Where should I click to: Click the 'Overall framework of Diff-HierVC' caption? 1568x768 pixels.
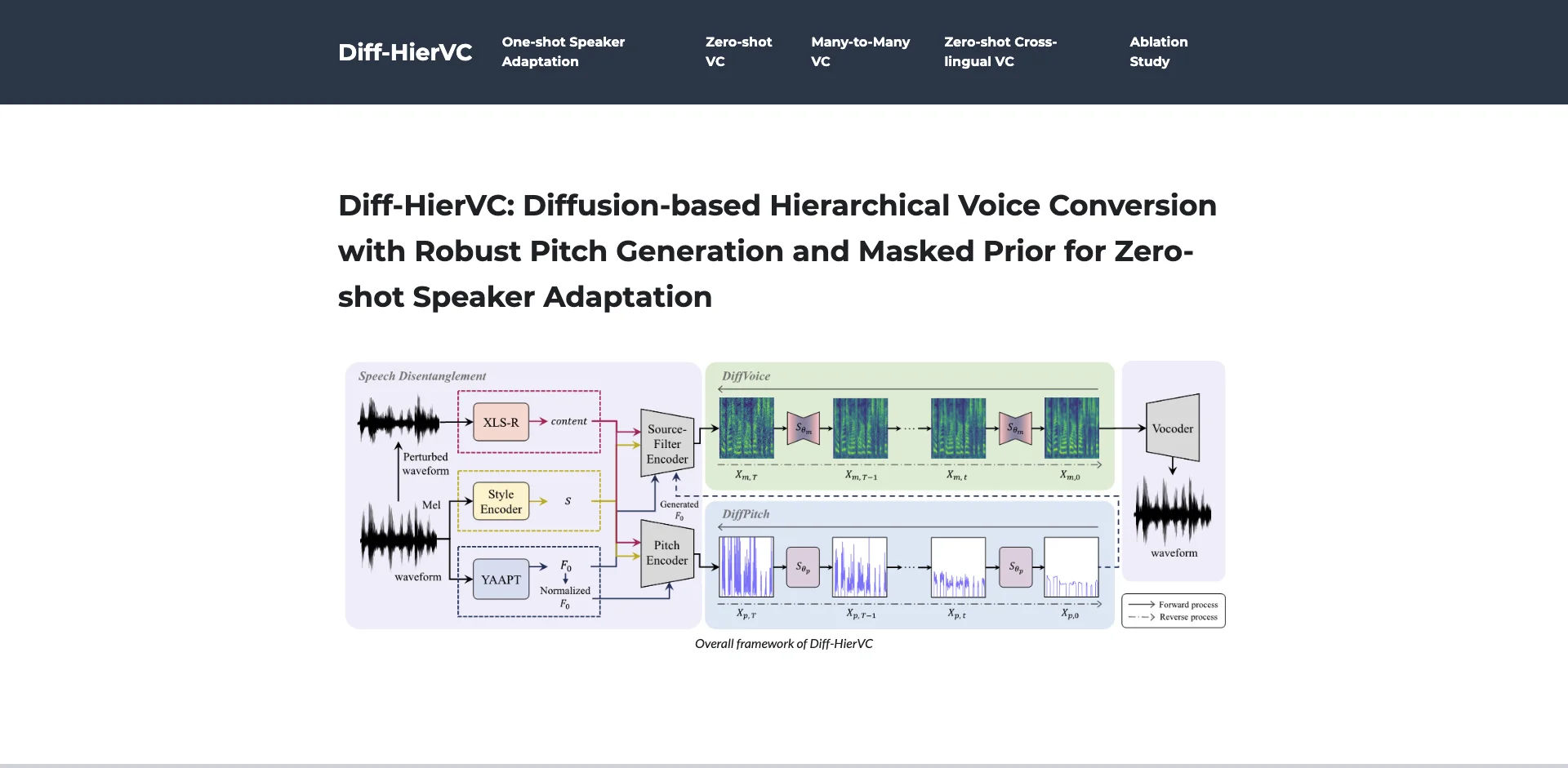point(784,644)
